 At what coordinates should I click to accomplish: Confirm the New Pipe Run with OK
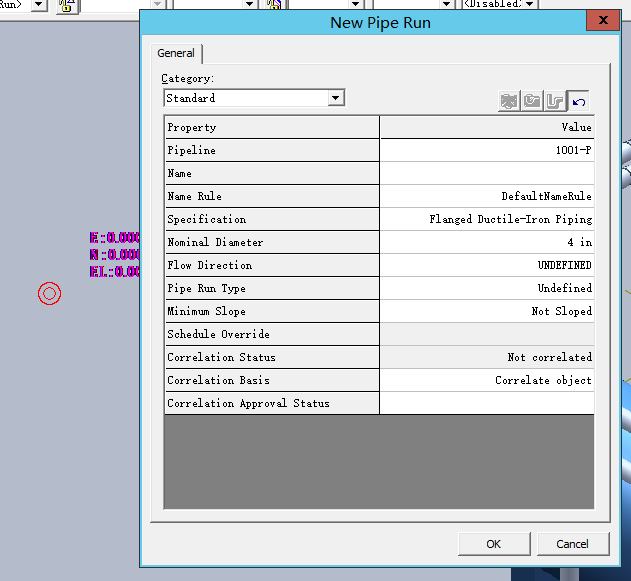(x=494, y=544)
